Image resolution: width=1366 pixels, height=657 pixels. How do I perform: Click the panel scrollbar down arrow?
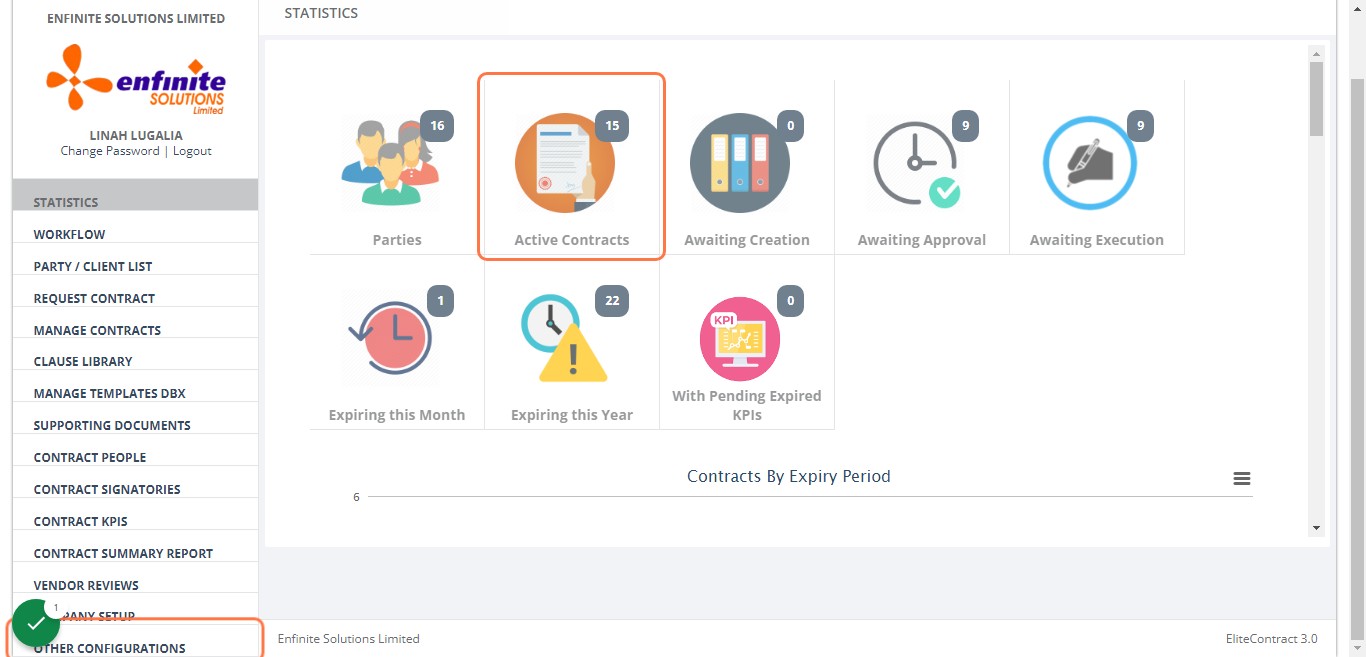coord(1316,528)
